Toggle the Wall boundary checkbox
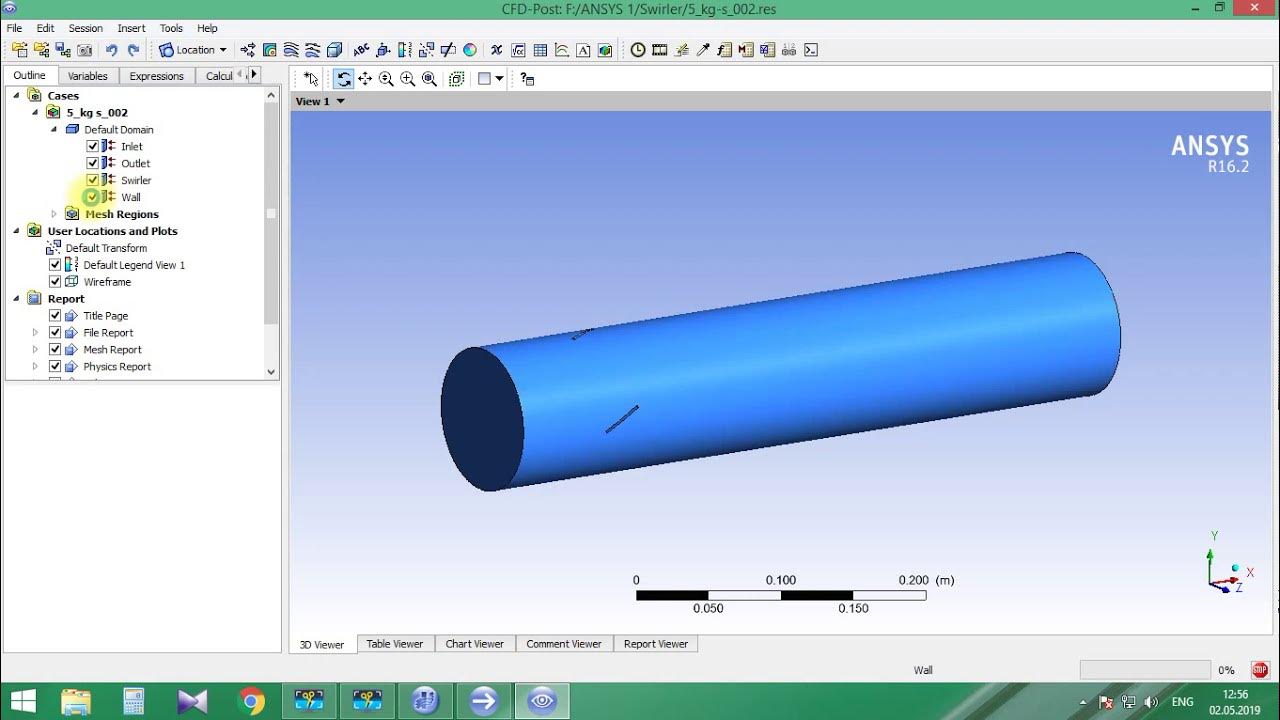This screenshot has width=1280, height=720. pos(93,197)
